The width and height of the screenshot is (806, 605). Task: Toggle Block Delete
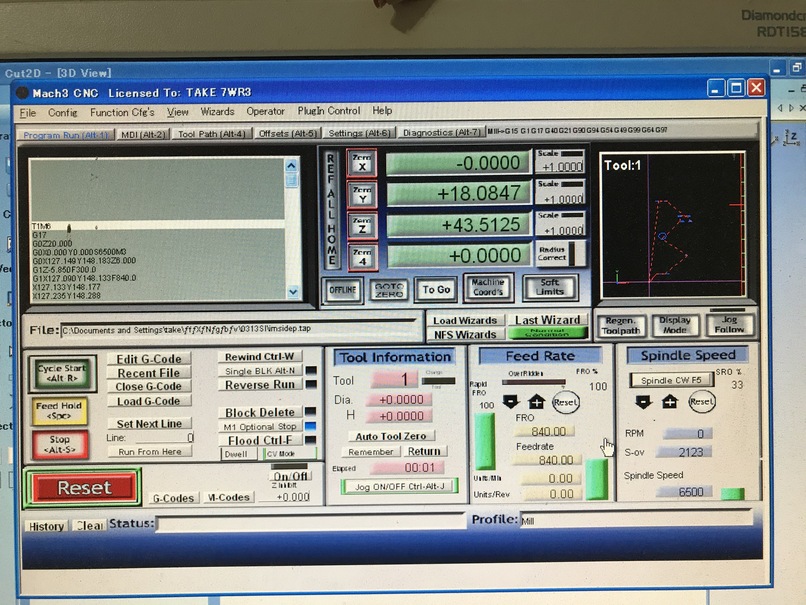point(260,412)
